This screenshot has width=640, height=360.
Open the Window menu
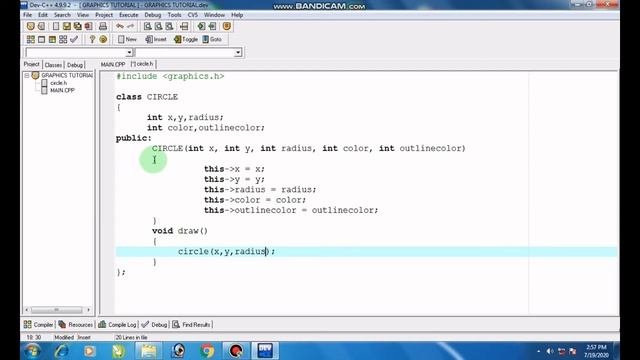coord(214,15)
